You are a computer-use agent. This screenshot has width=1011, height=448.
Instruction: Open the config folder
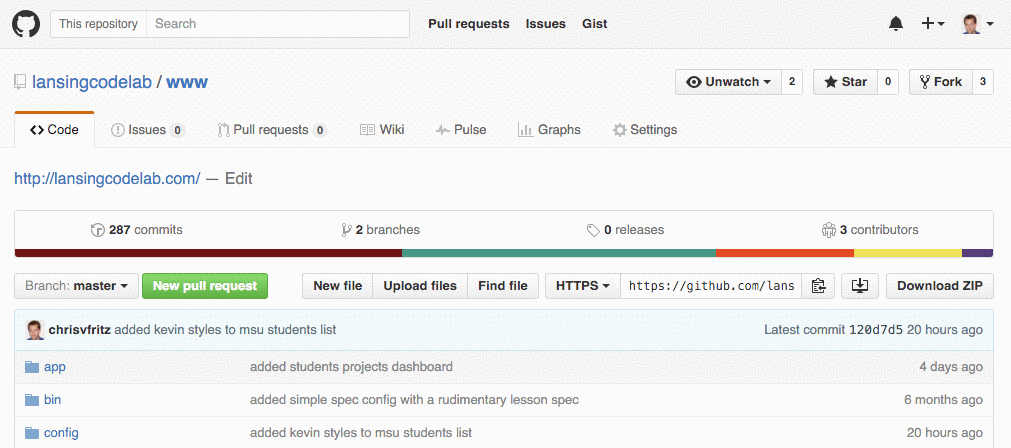61,433
